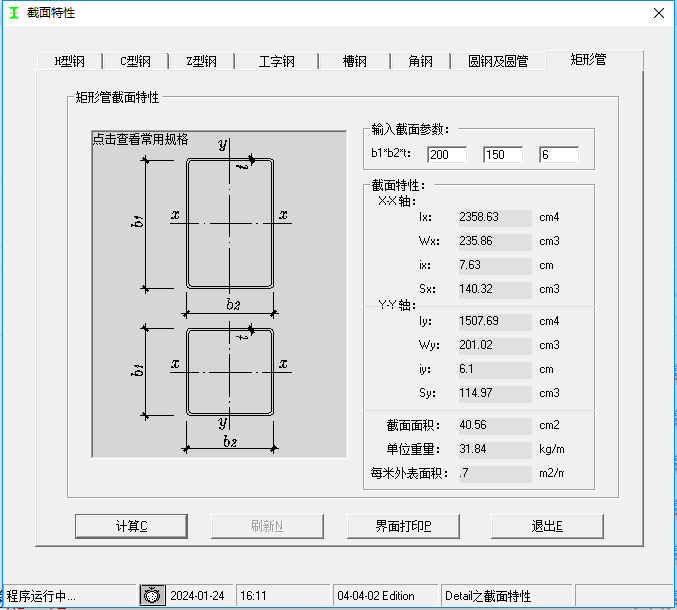The width and height of the screenshot is (677, 610).
Task: Click the 界面打印P button
Action: pos(403,526)
